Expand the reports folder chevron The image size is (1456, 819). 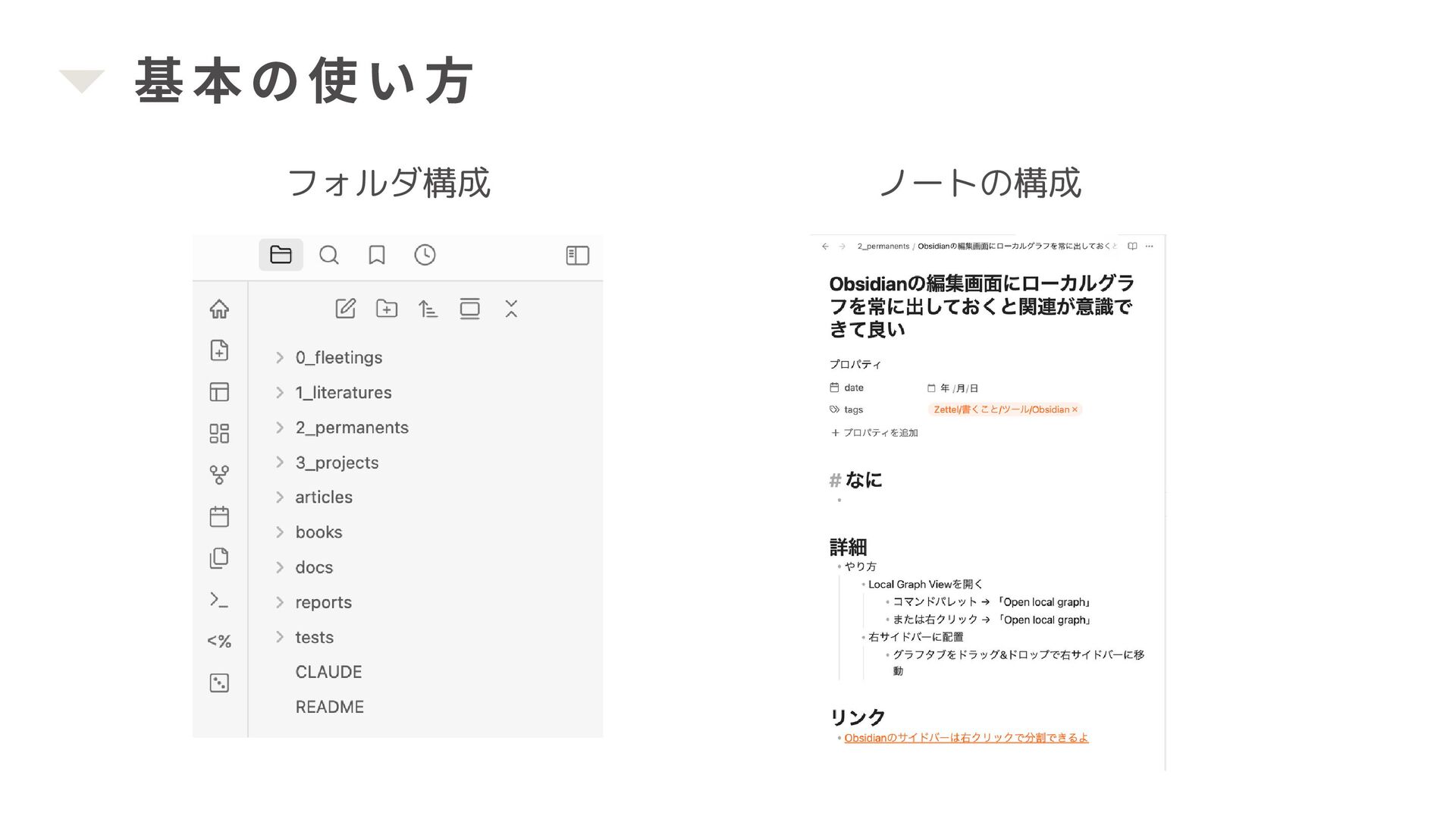coord(280,603)
